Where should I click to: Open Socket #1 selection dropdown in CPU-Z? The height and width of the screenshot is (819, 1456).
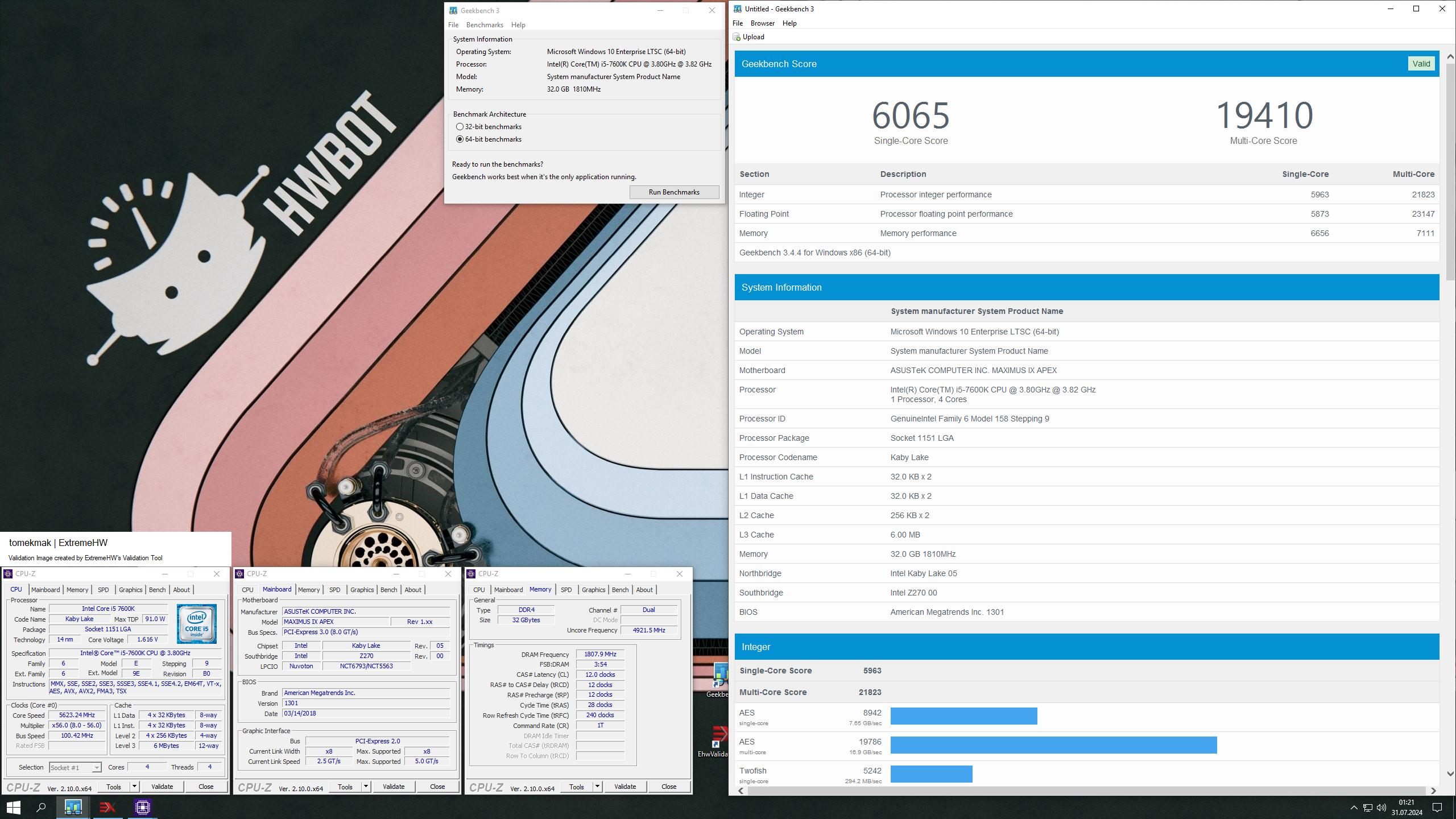coord(75,767)
